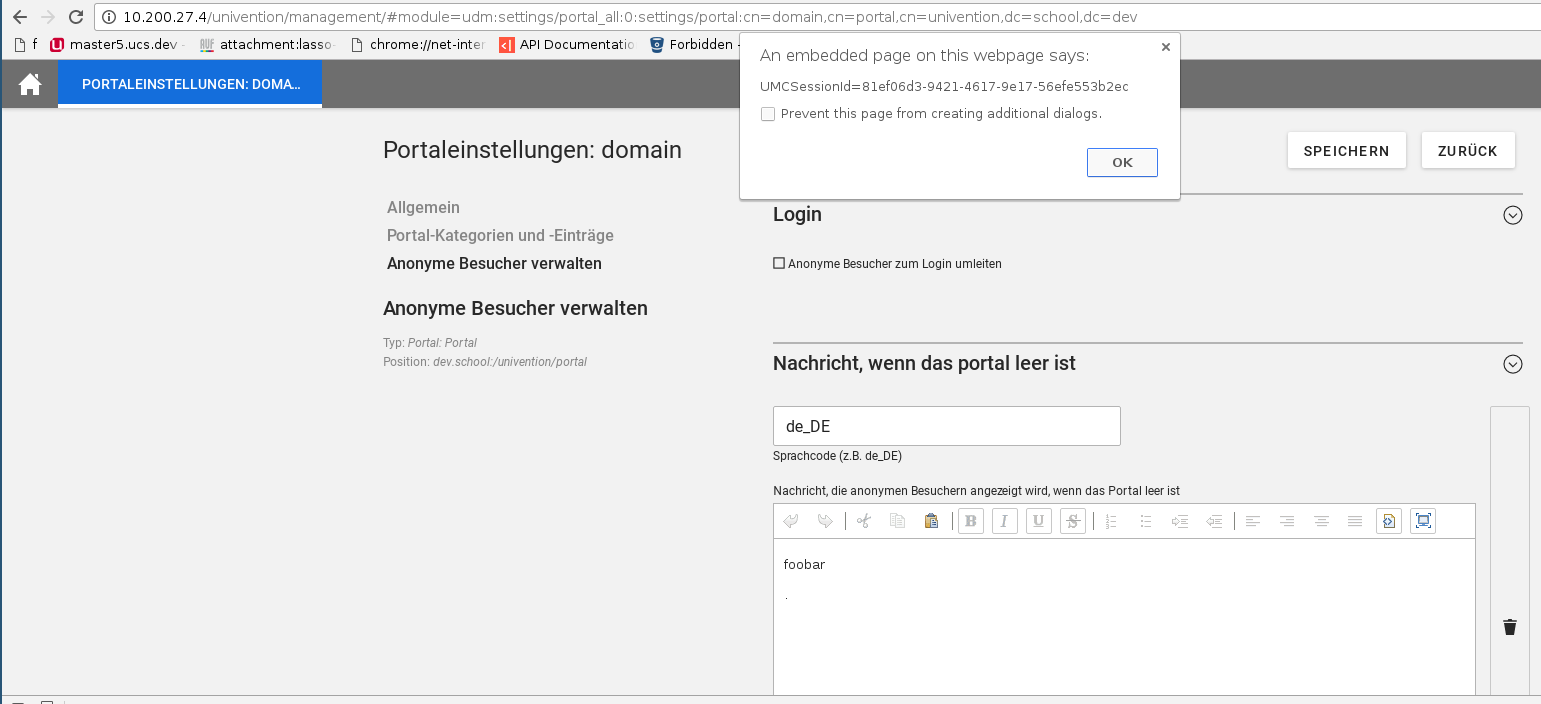This screenshot has width=1541, height=704.
Task: Open the HTML source view icon
Action: coord(1388,521)
